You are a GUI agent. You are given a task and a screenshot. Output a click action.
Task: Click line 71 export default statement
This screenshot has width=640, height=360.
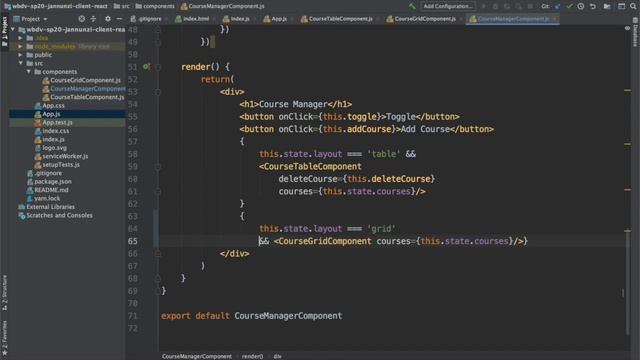[251, 316]
